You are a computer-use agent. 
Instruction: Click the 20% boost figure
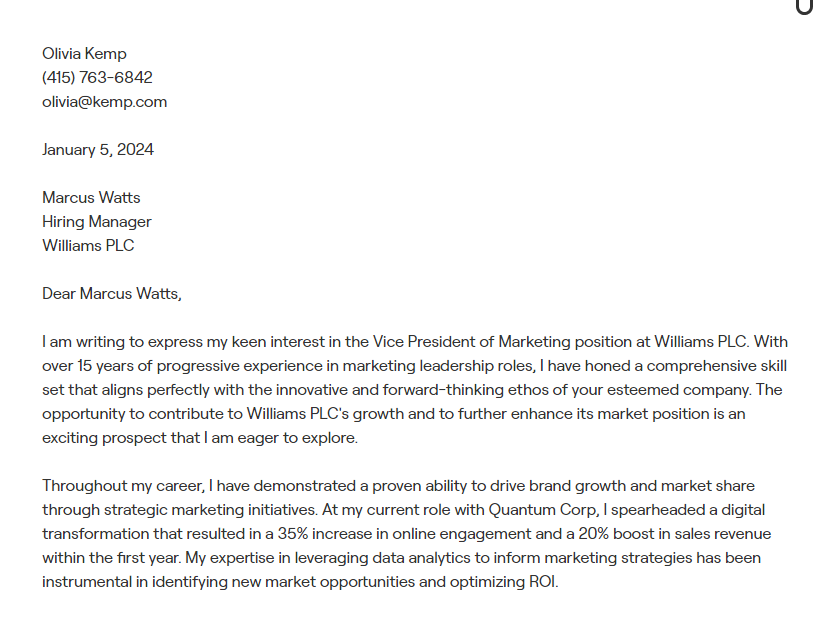click(616, 534)
